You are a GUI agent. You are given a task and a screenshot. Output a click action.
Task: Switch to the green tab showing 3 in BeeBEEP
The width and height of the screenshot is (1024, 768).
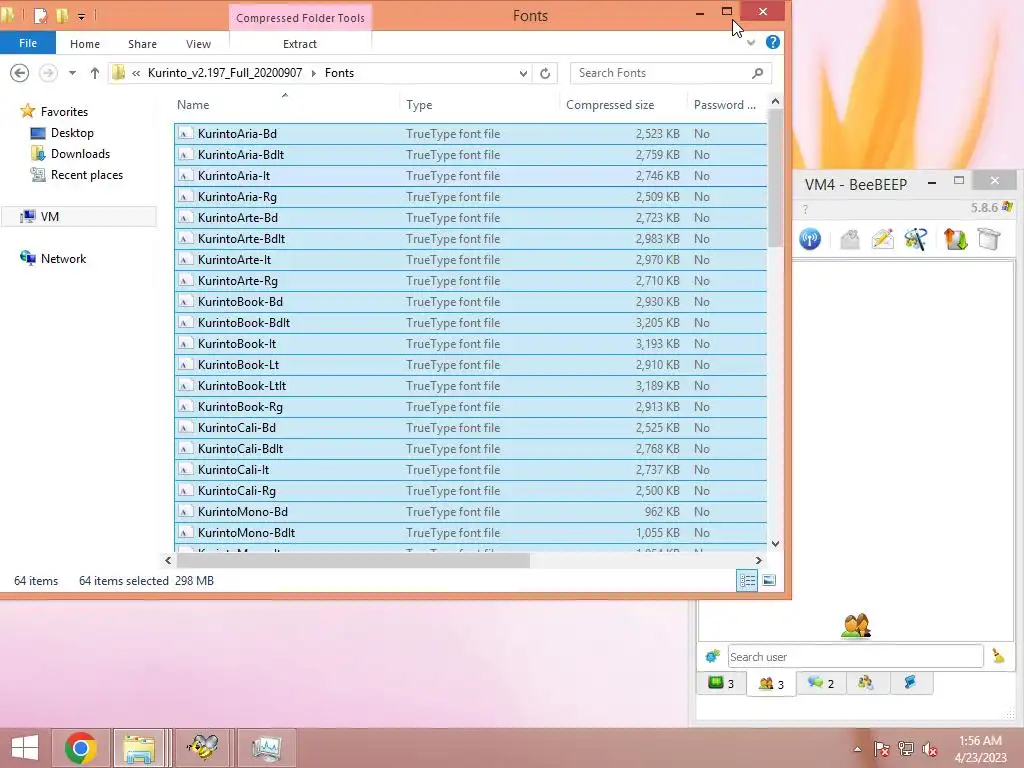click(x=722, y=683)
